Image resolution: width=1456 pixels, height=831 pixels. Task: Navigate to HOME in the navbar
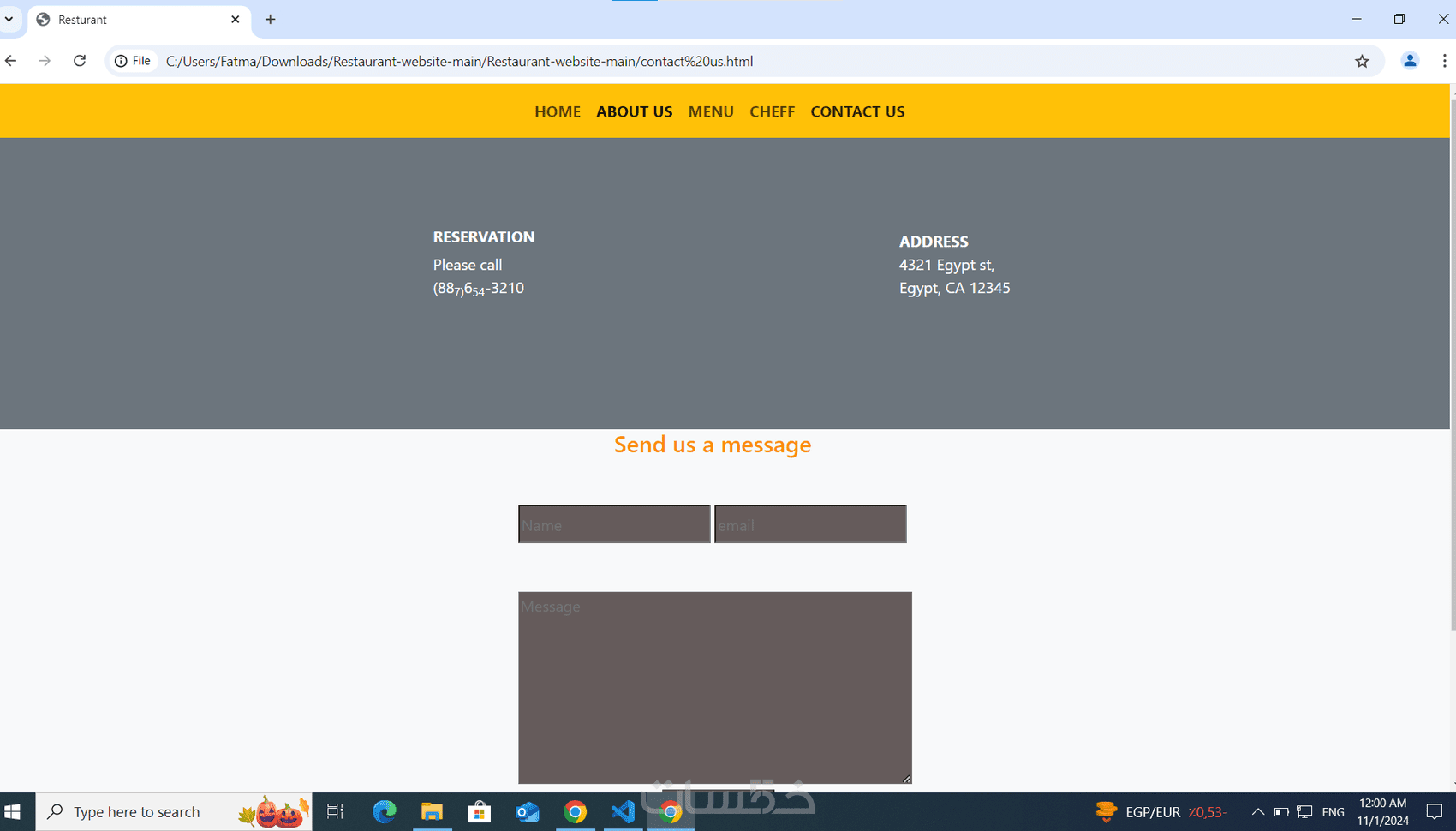point(558,111)
